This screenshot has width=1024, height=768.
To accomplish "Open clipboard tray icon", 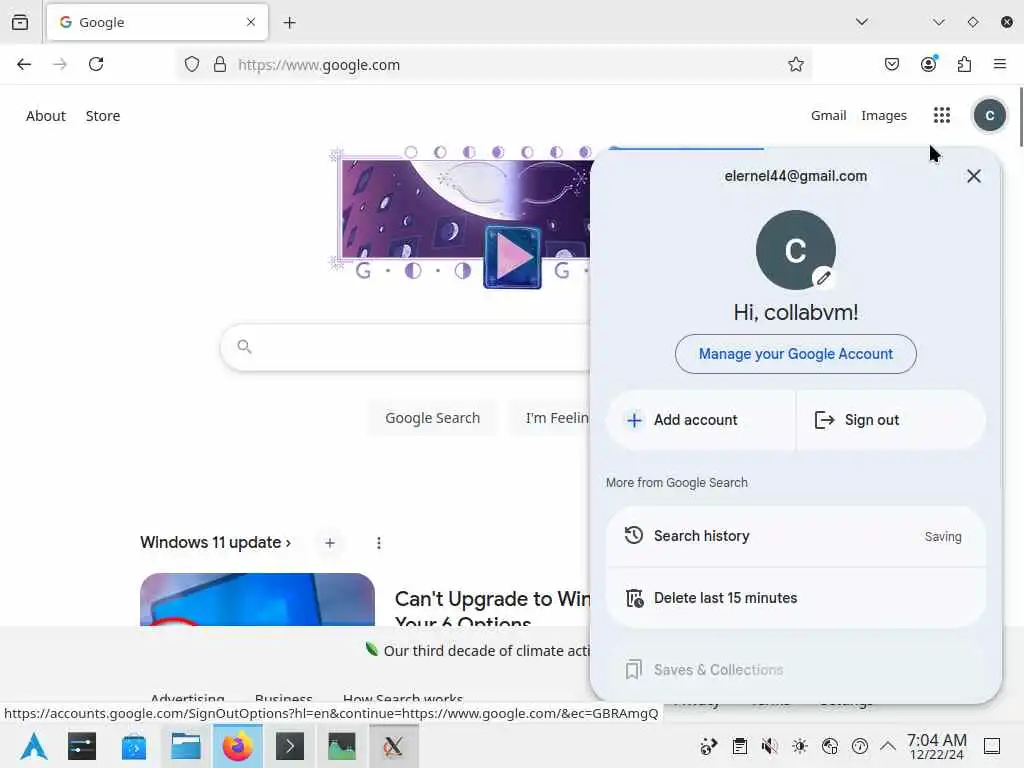I will point(739,746).
